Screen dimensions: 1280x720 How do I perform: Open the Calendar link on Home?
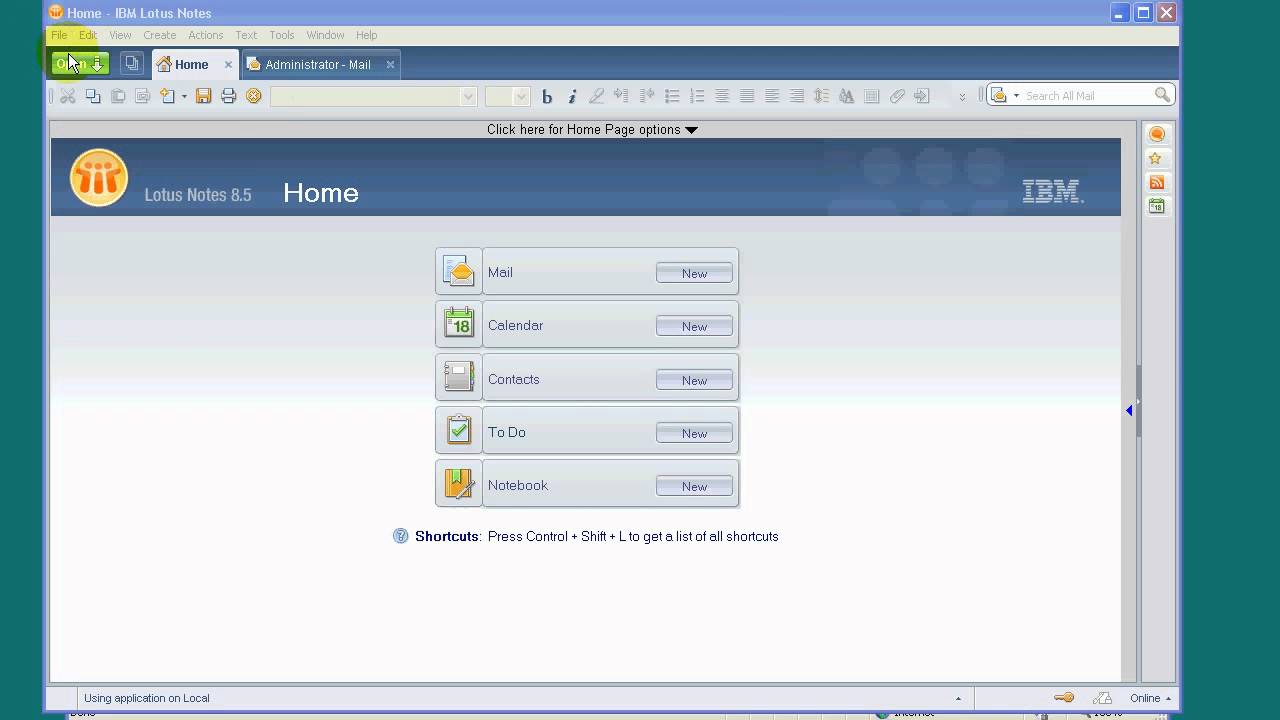tap(515, 325)
